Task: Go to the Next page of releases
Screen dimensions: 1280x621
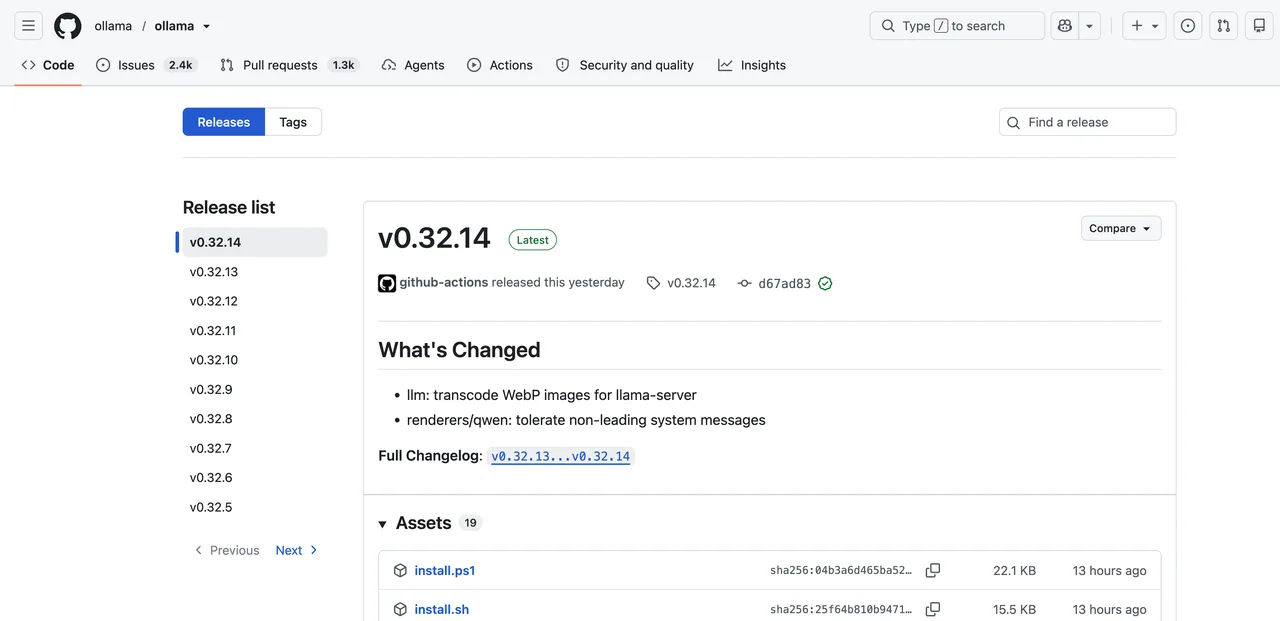Action: pos(297,550)
